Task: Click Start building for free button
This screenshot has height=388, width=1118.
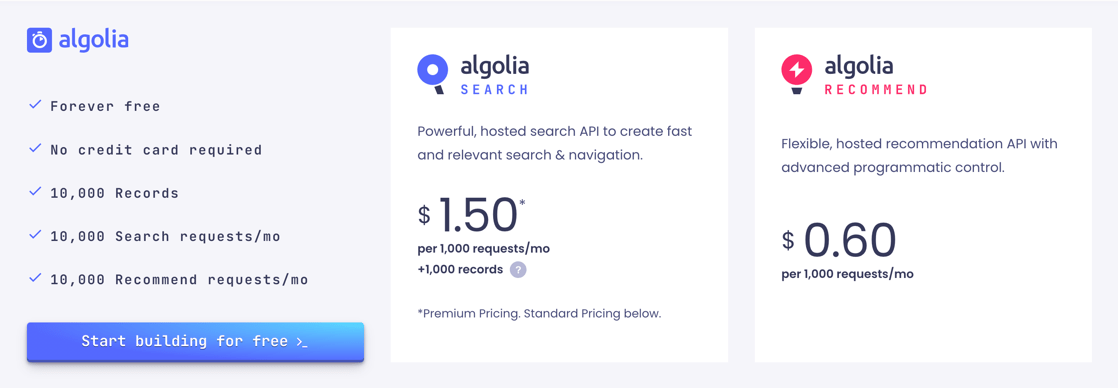Action: pyautogui.click(x=195, y=342)
